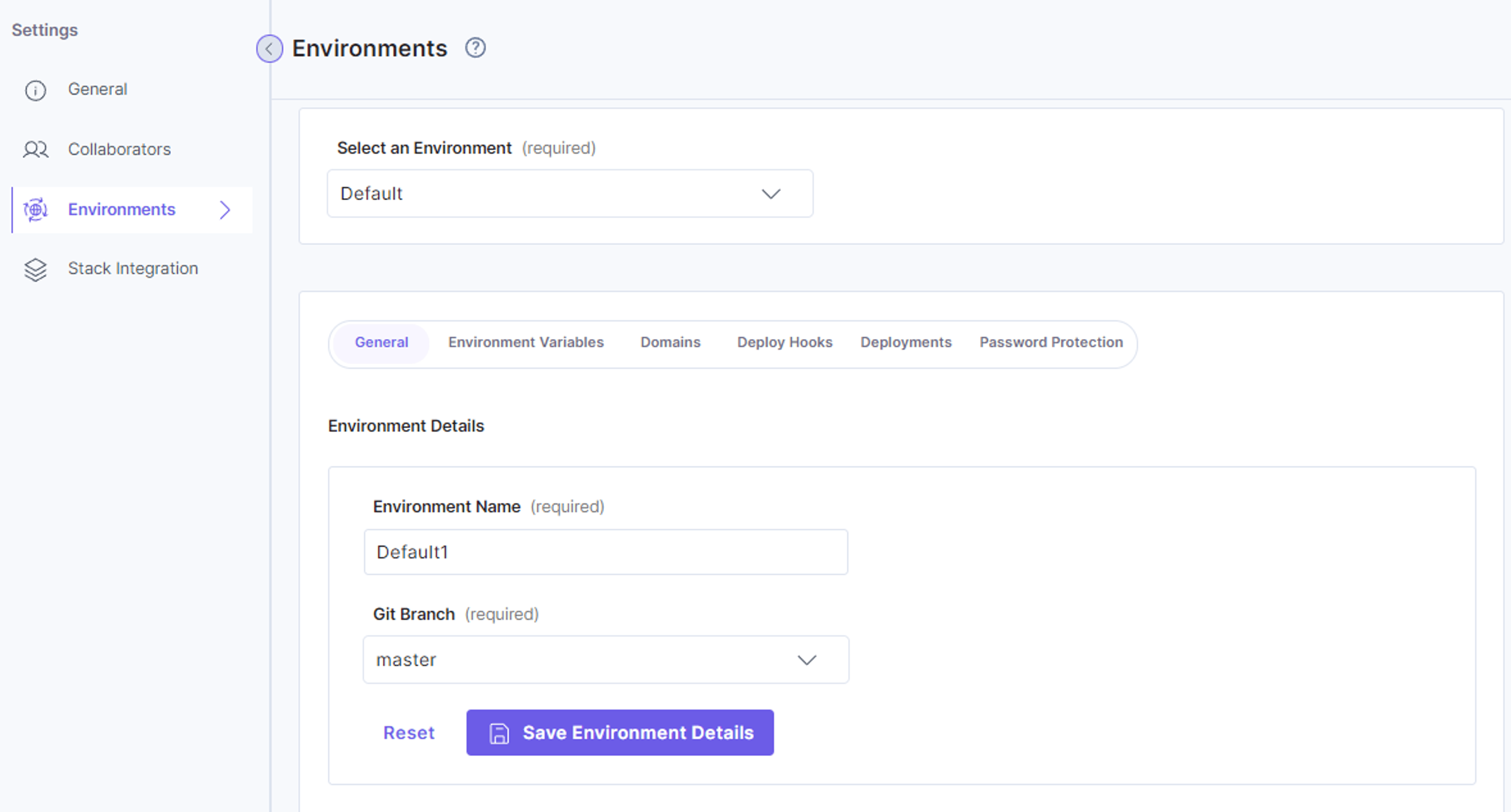
Task: Open the Deployments tab
Action: 906,342
